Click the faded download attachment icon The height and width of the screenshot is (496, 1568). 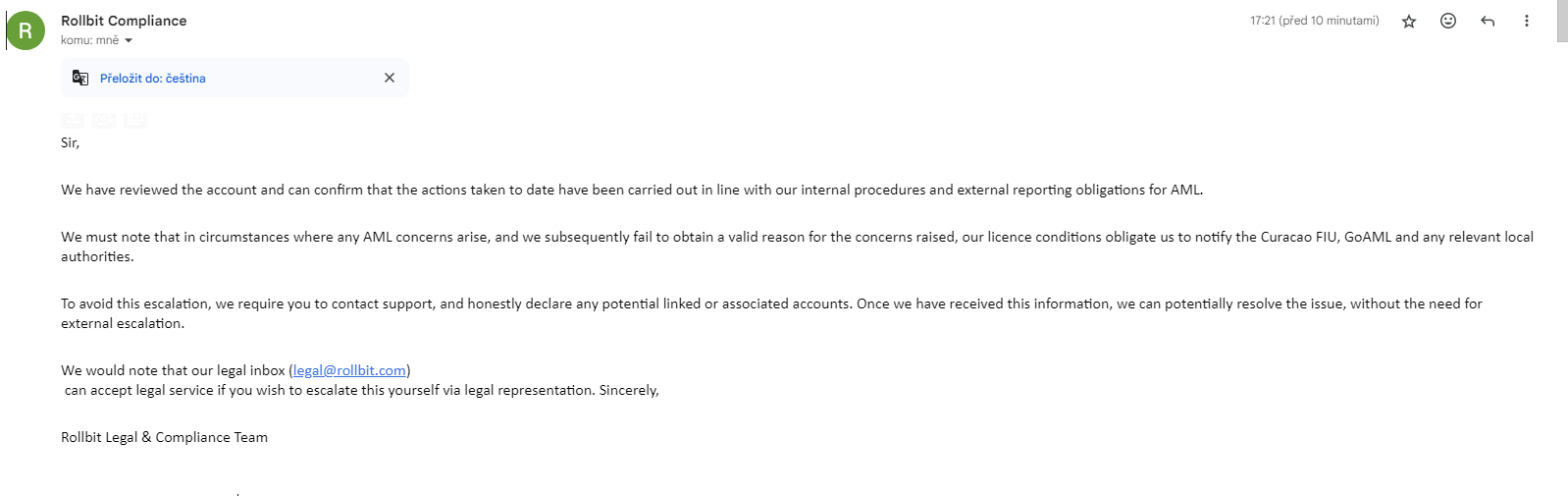click(73, 120)
